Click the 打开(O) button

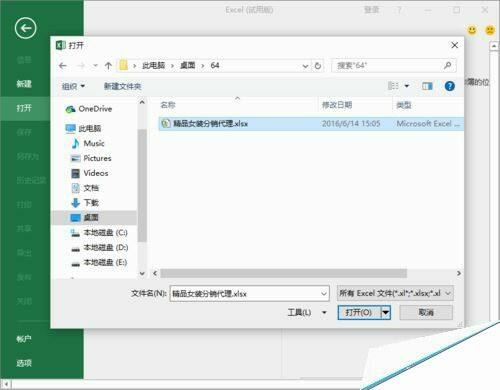359,313
